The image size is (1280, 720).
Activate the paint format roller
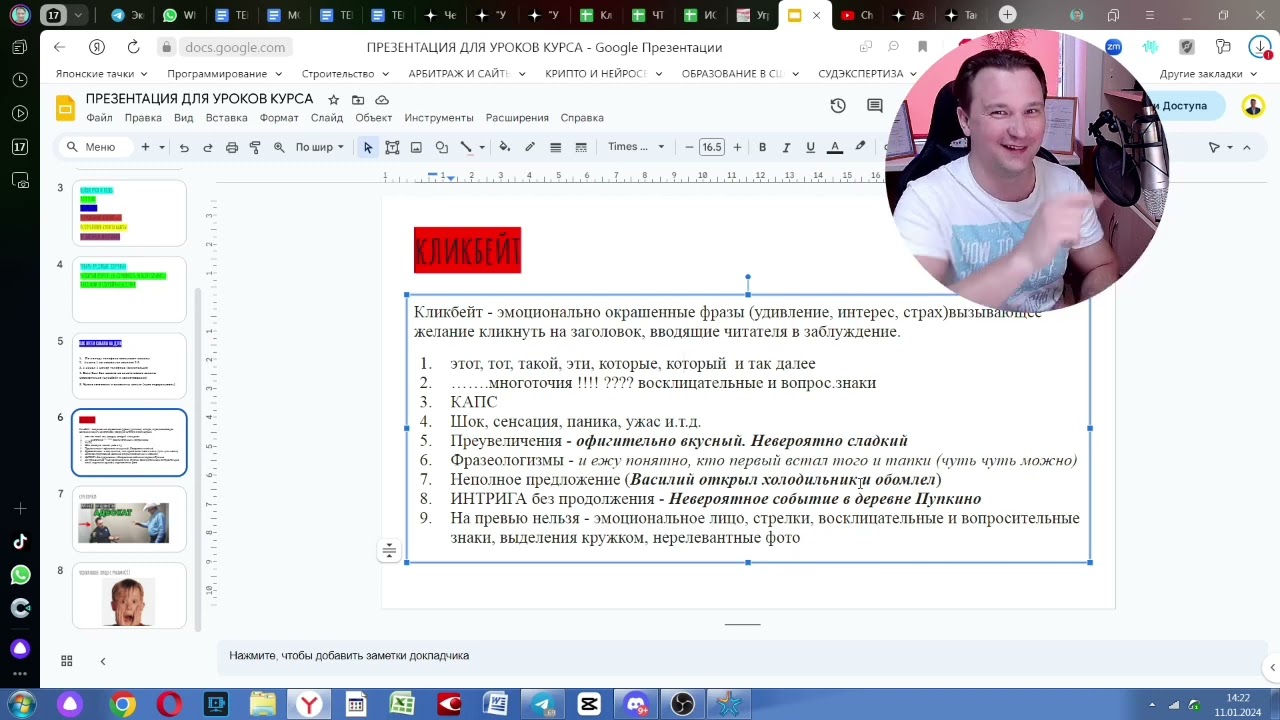pyautogui.click(x=255, y=147)
